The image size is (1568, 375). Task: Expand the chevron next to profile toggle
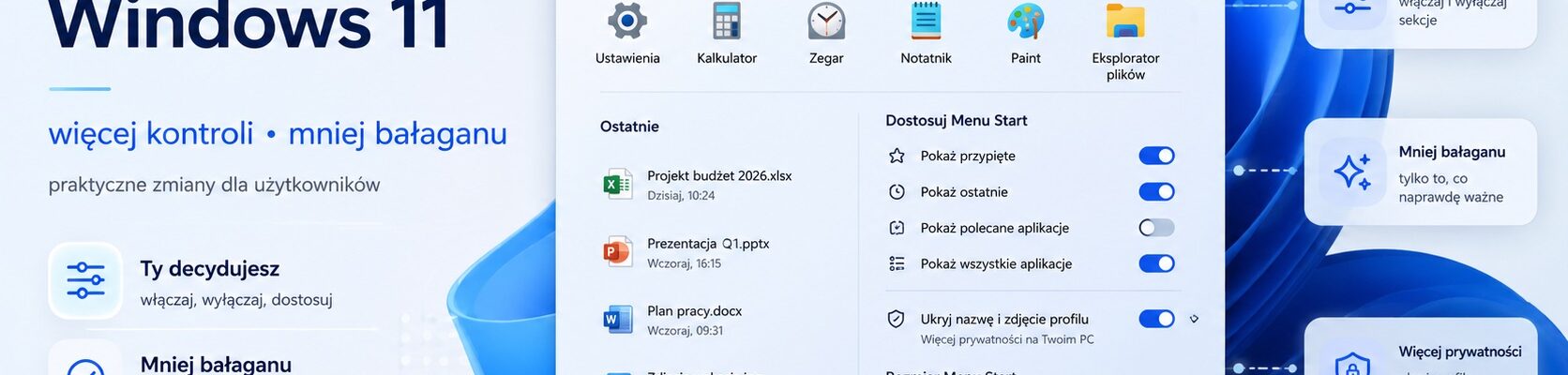pos(1194,319)
